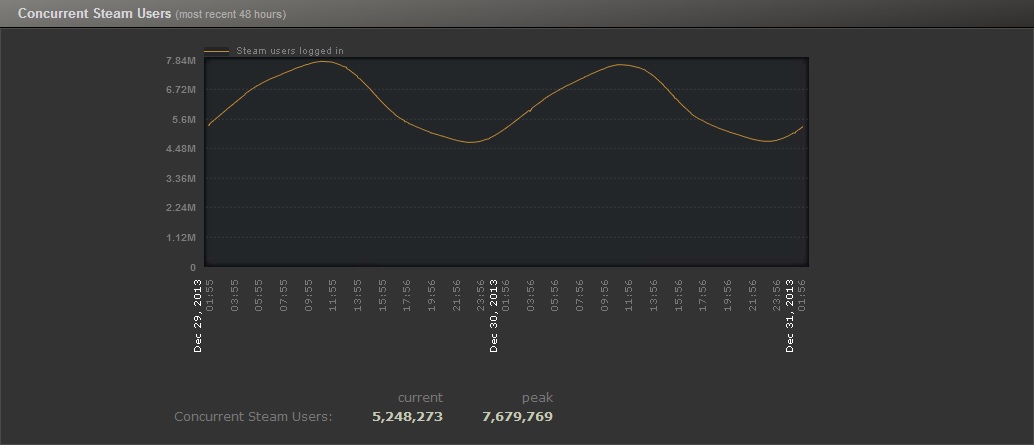Screen dimensions: 1034x445
Task: Click the "Concurrent Steam Users" panel title
Action: pyautogui.click(x=94, y=13)
